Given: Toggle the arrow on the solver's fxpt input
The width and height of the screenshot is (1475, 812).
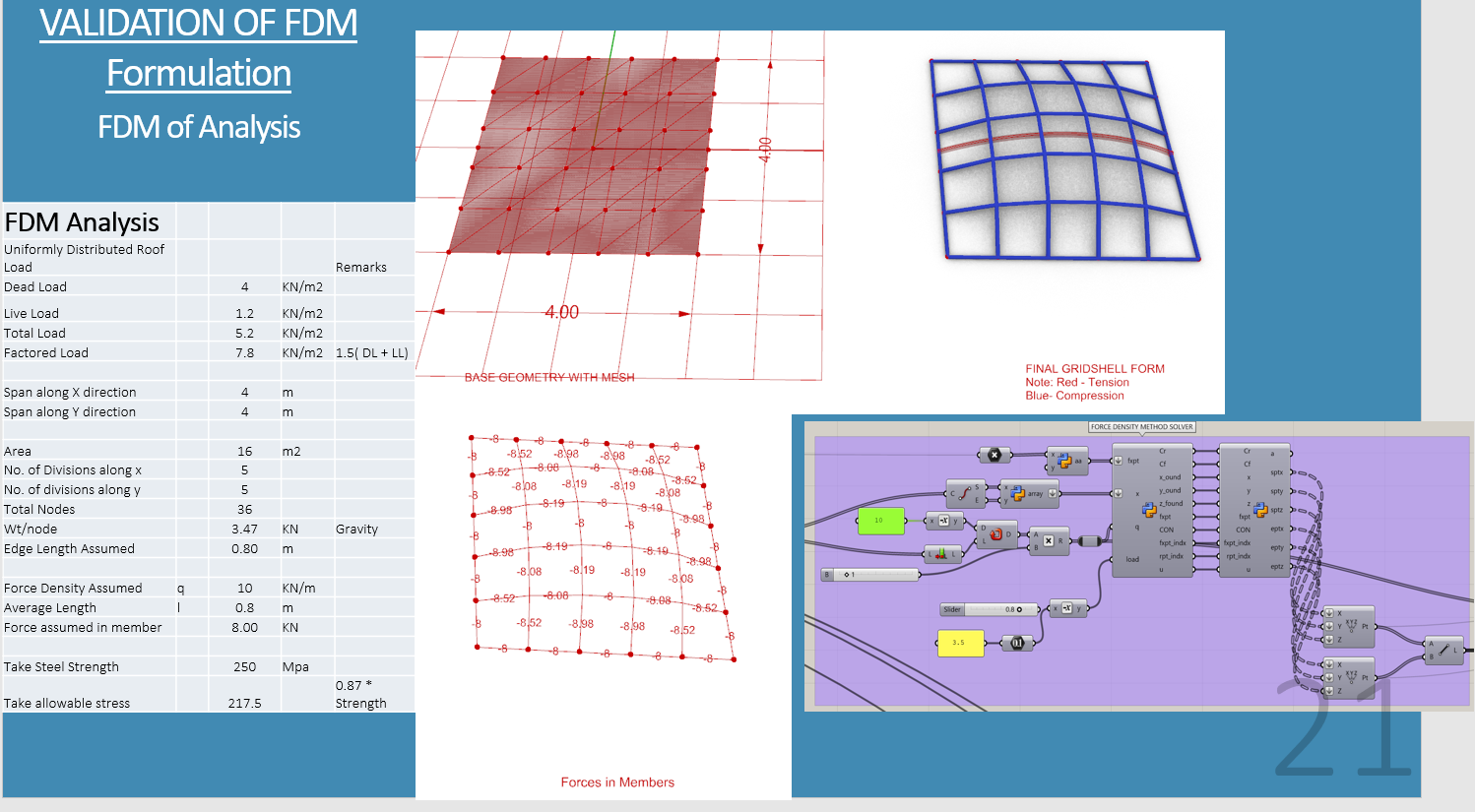Looking at the screenshot, I should click(x=1117, y=461).
